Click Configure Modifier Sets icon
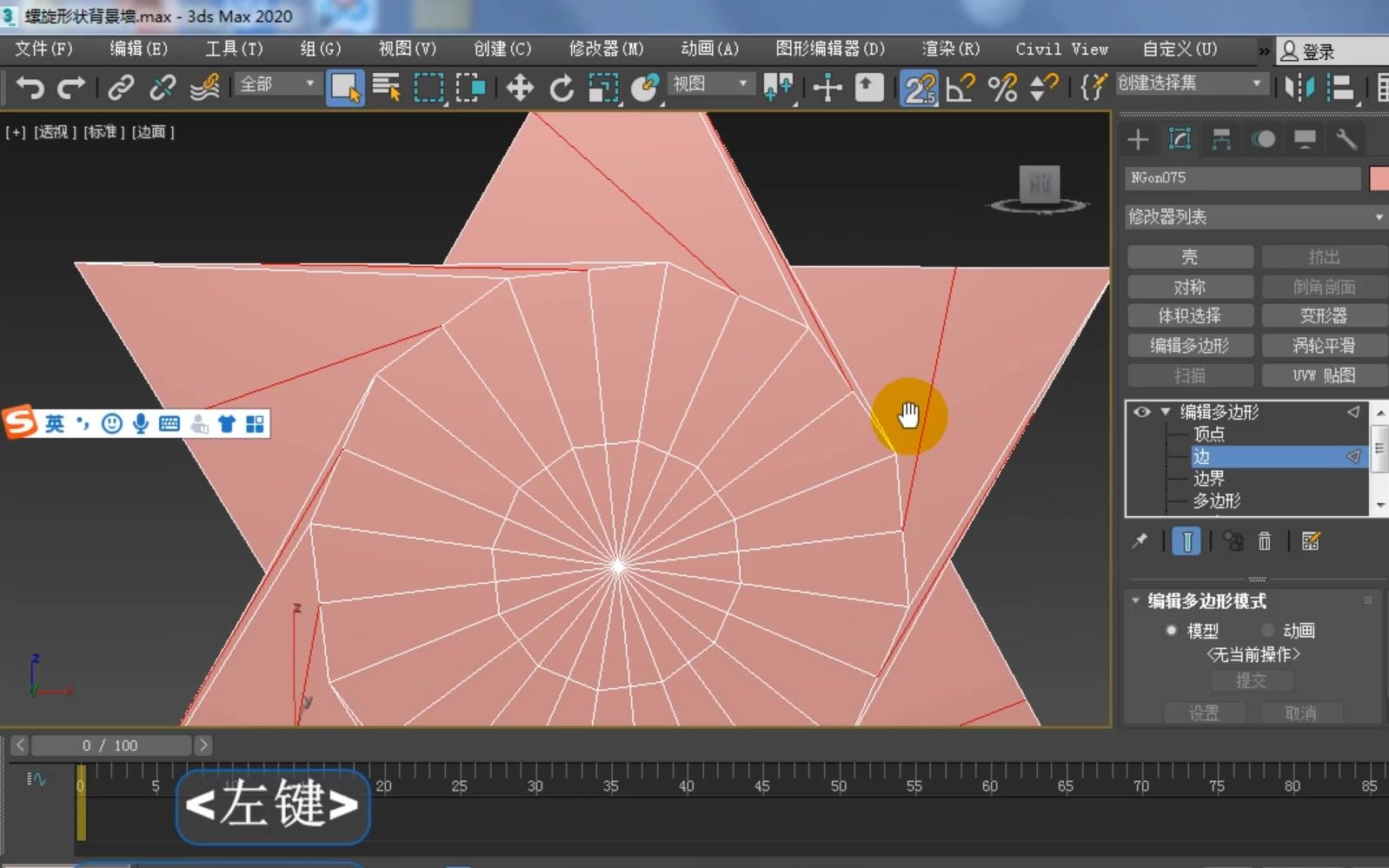 (x=1311, y=541)
